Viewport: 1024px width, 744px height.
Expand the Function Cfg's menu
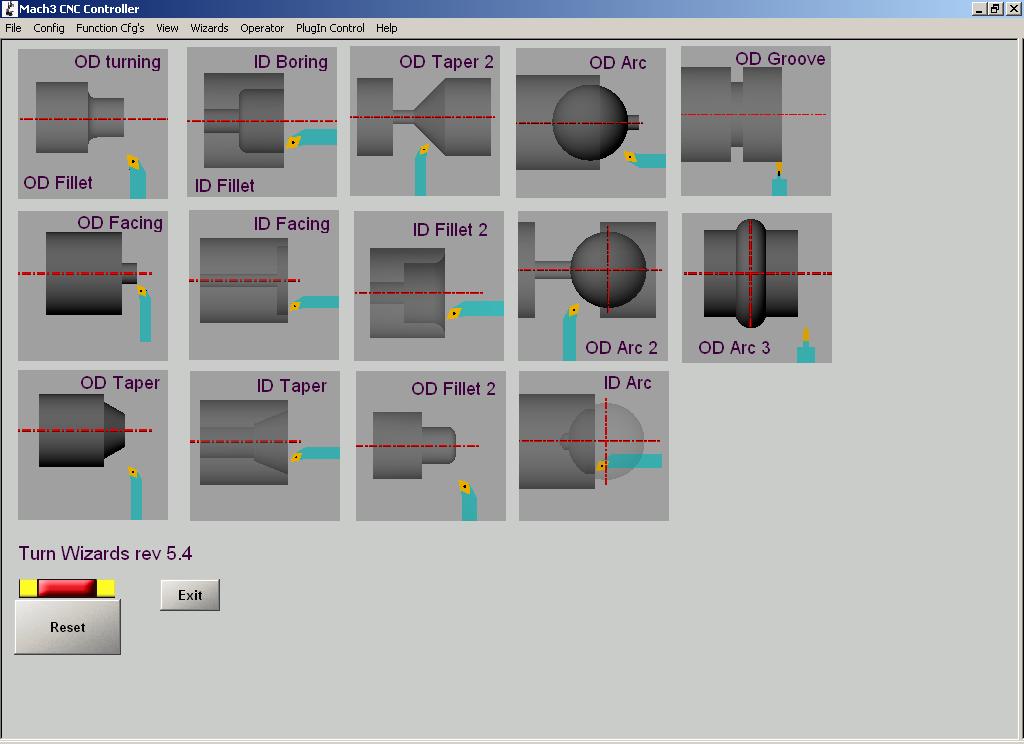tap(110, 28)
